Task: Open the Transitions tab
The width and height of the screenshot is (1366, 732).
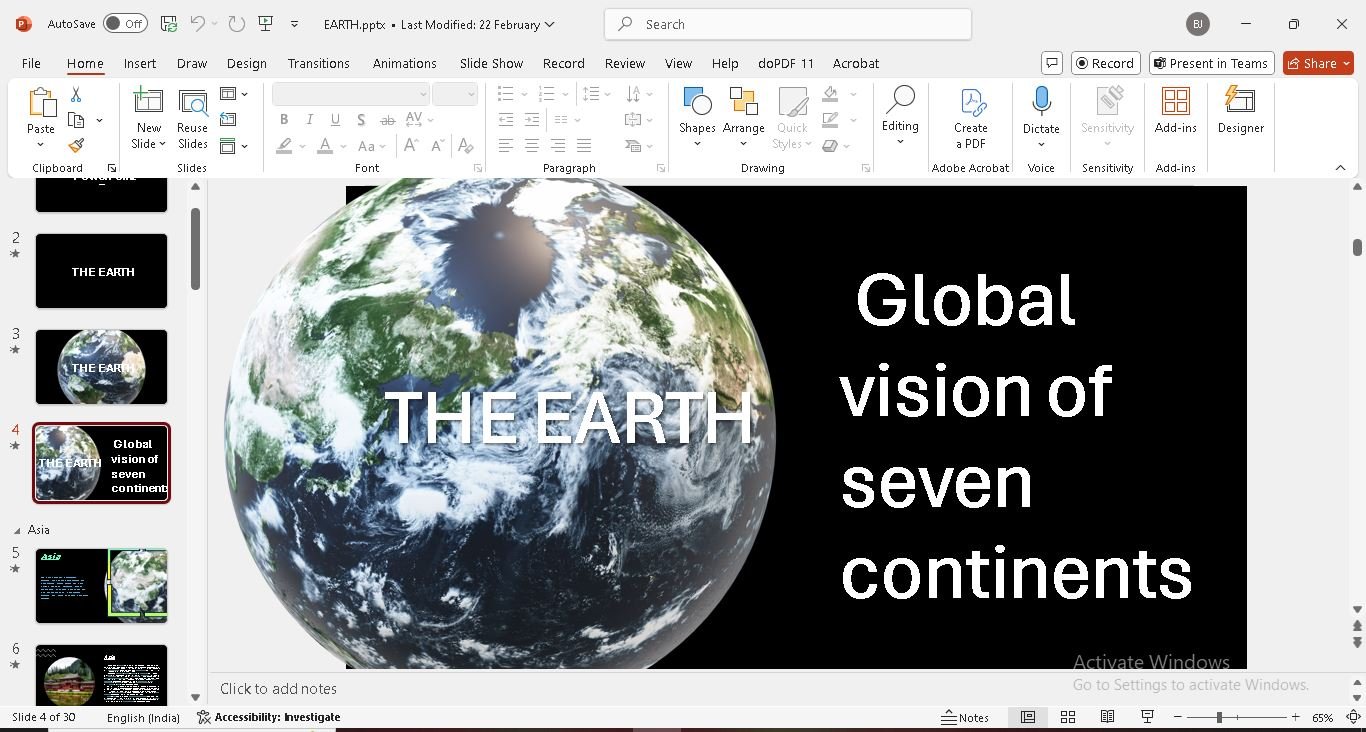Action: [318, 63]
